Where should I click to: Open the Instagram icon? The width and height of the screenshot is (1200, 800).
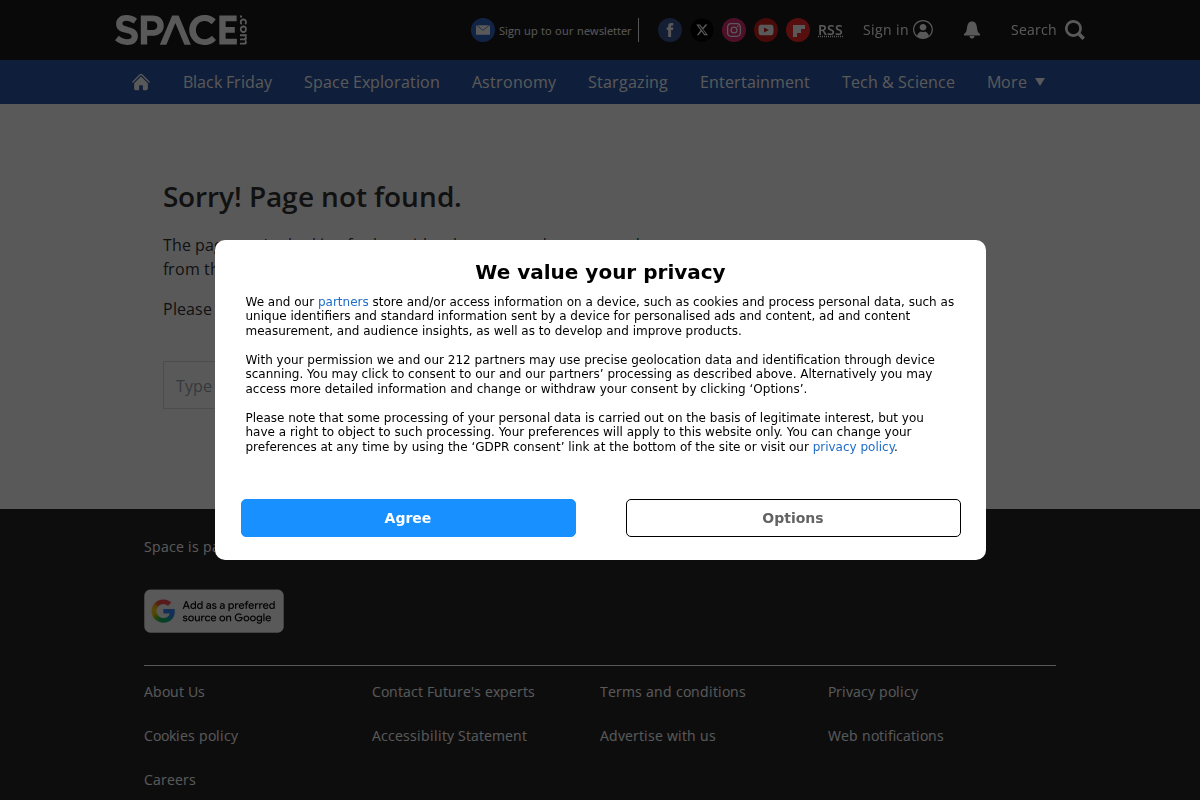pyautogui.click(x=733, y=30)
